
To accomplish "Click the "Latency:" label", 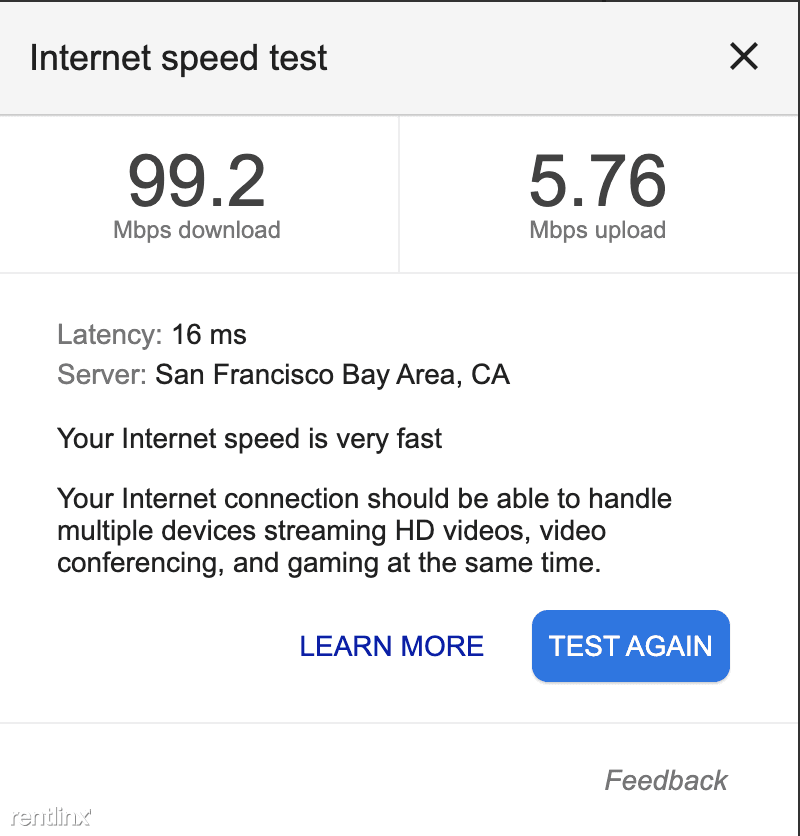I will coord(109,334).
